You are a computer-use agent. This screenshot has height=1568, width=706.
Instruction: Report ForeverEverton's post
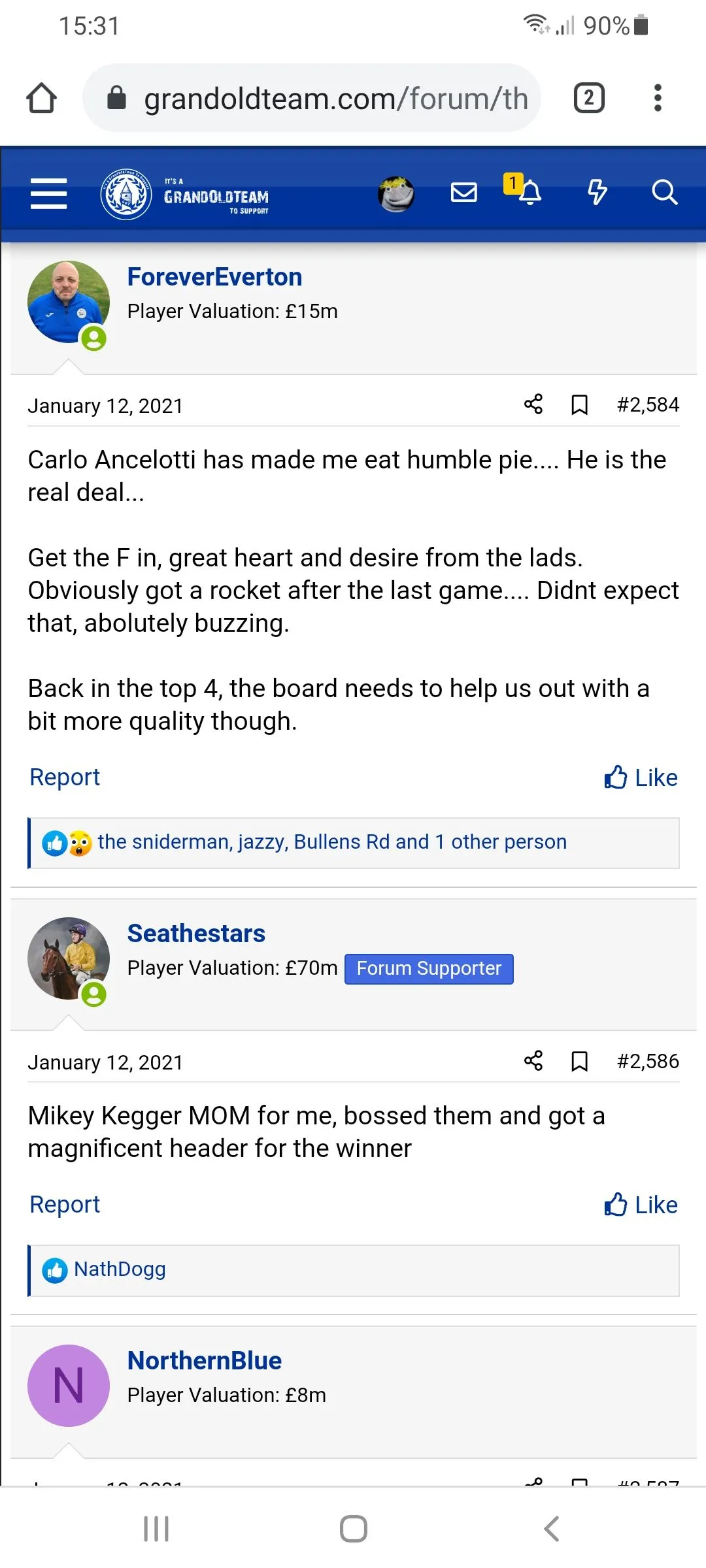pos(65,777)
